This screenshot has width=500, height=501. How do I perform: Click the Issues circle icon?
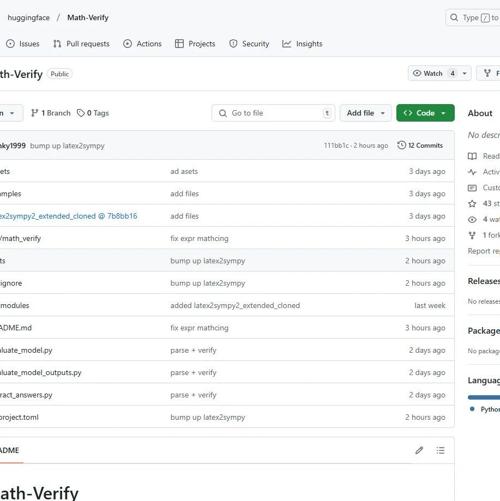click(x=10, y=44)
